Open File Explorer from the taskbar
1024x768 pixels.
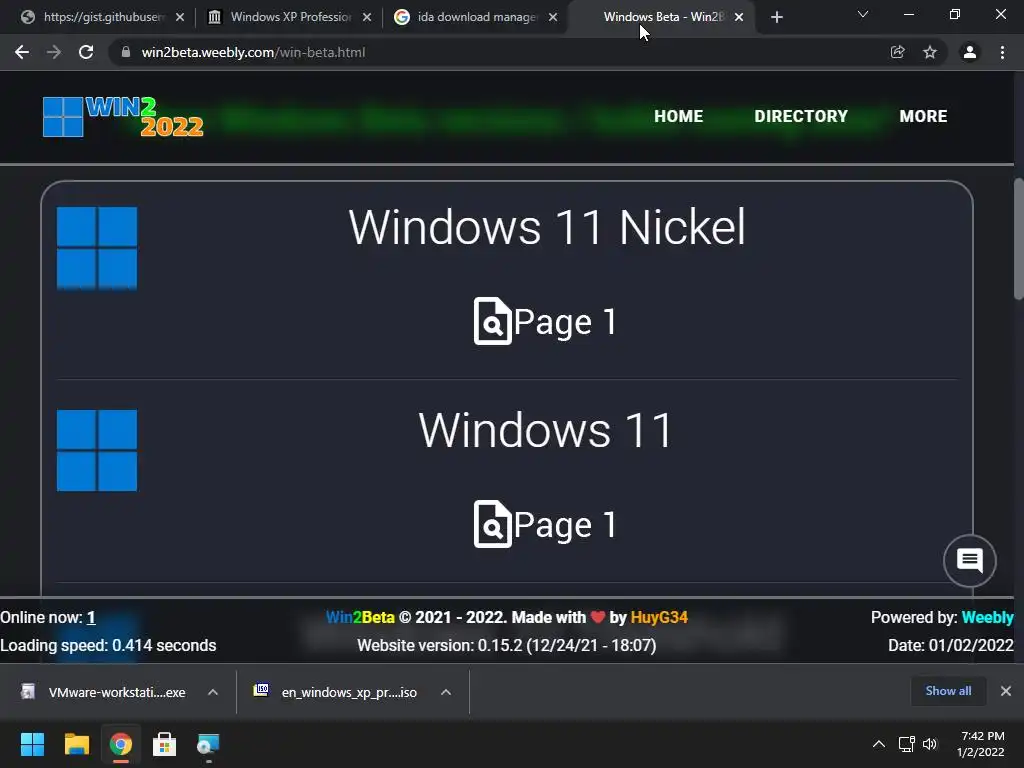pyautogui.click(x=76, y=744)
